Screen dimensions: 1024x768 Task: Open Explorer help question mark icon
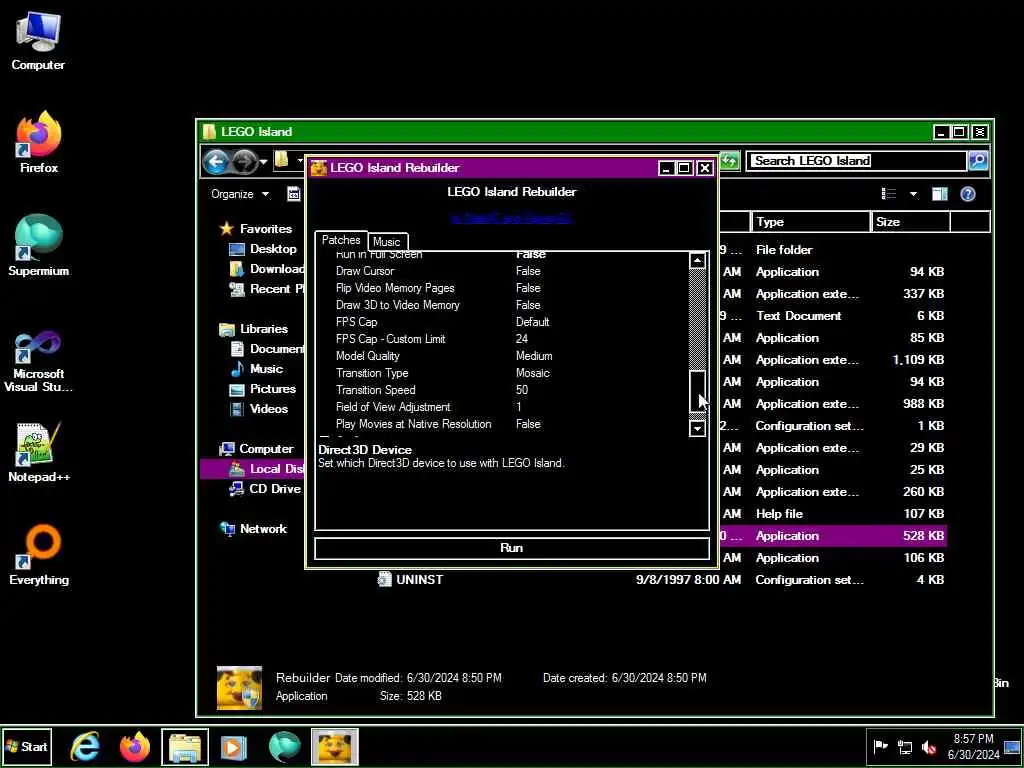click(x=968, y=194)
